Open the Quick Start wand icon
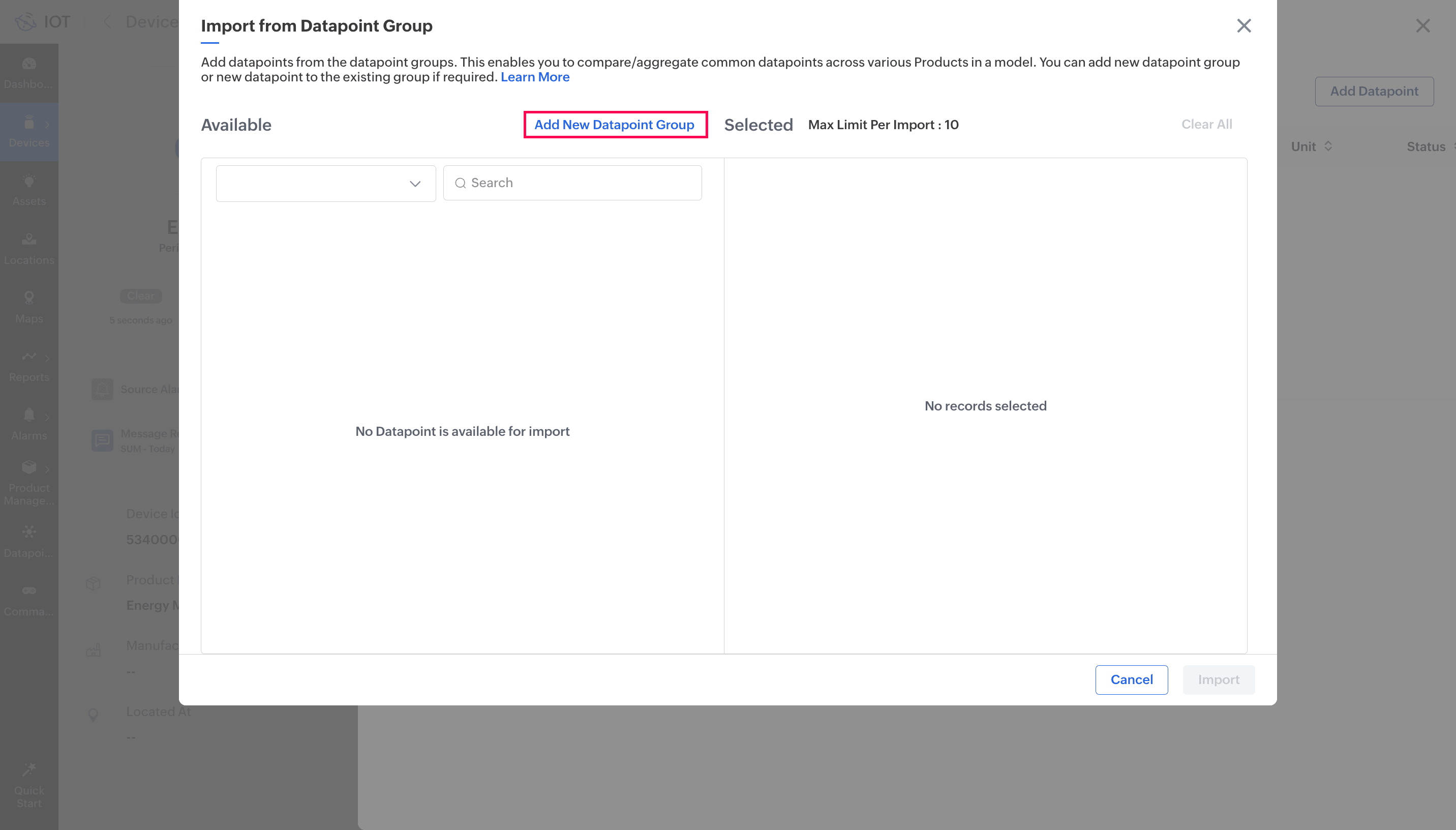 28,770
